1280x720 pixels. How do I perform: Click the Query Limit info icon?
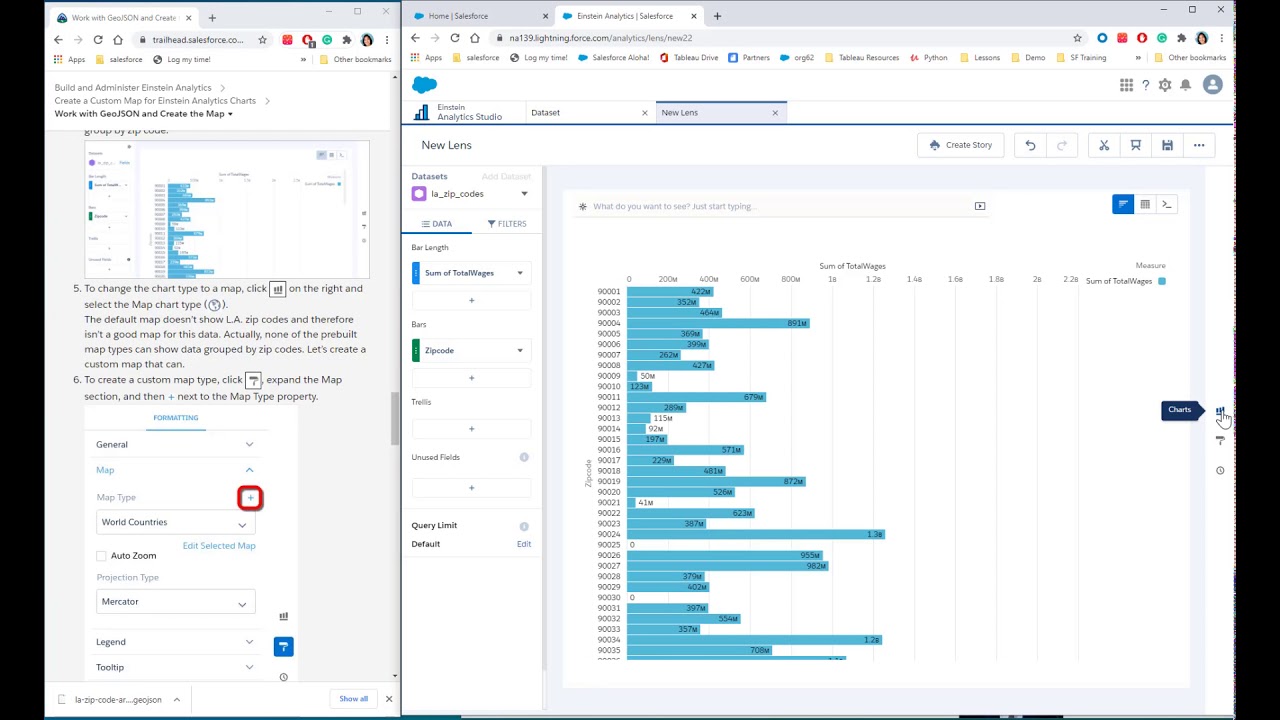coord(524,526)
